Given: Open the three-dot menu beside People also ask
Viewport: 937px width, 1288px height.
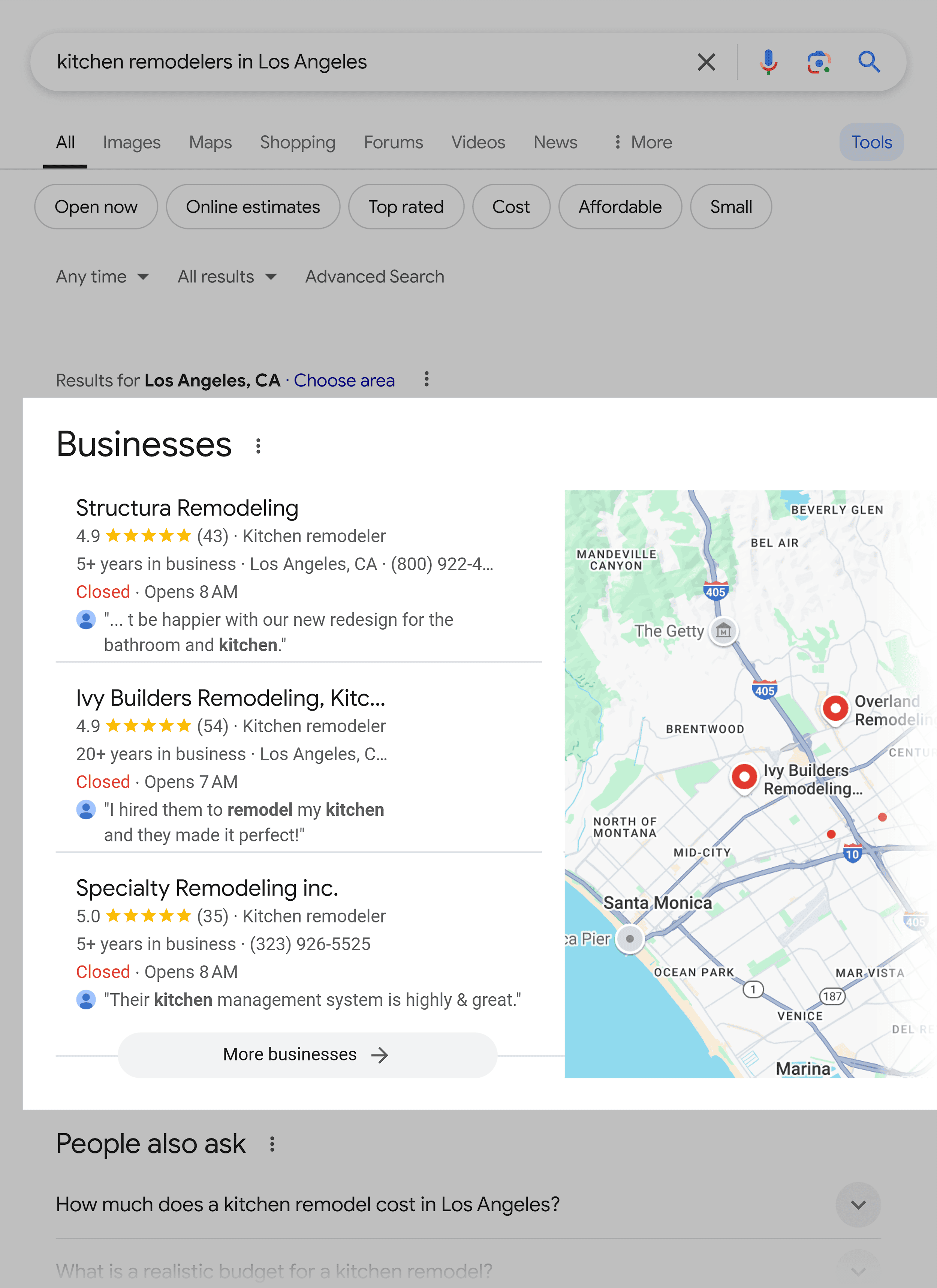Looking at the screenshot, I should 272,1144.
